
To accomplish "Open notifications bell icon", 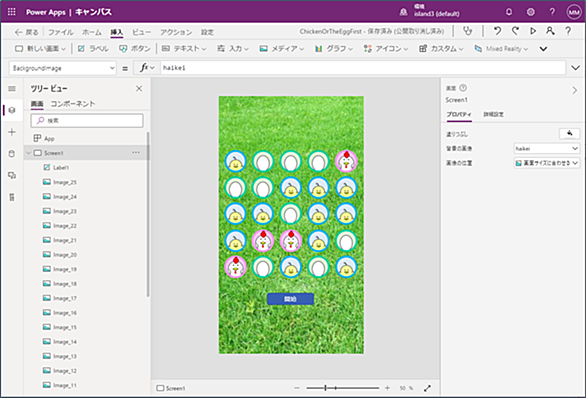I will click(x=509, y=12).
